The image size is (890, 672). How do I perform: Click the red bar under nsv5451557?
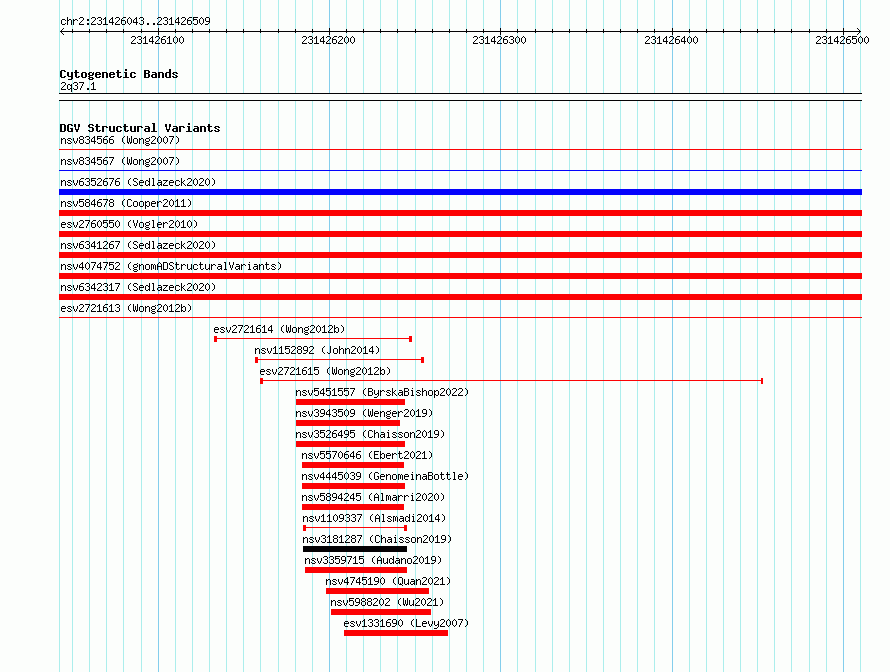point(350,402)
